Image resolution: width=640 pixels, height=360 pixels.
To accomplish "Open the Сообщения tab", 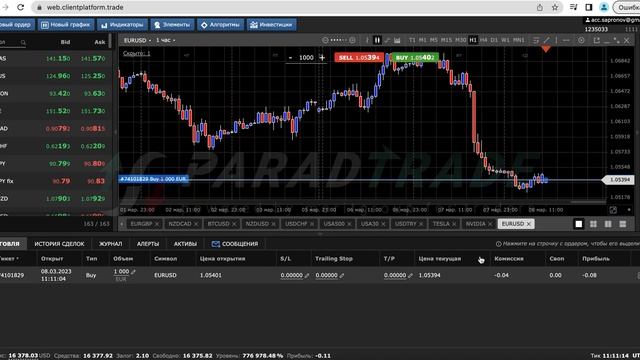I will click(x=235, y=244).
